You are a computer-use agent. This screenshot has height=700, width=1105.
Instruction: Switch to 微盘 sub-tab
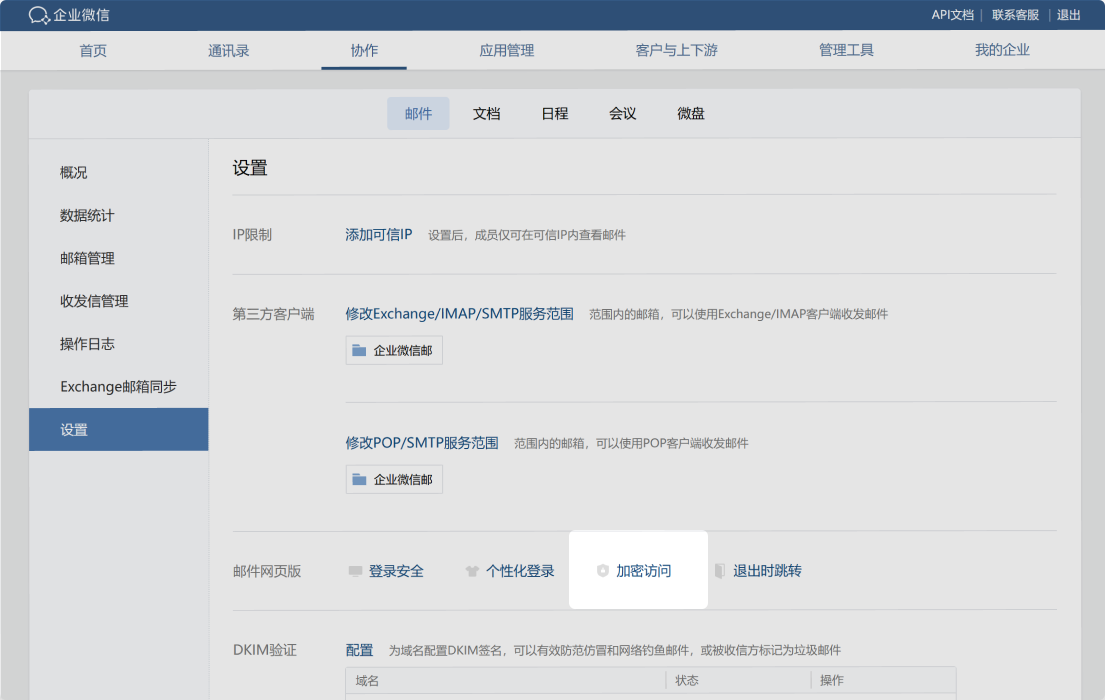tap(691, 113)
